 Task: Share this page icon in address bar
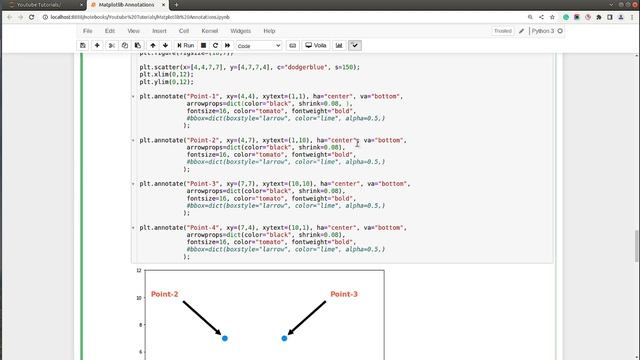click(541, 17)
